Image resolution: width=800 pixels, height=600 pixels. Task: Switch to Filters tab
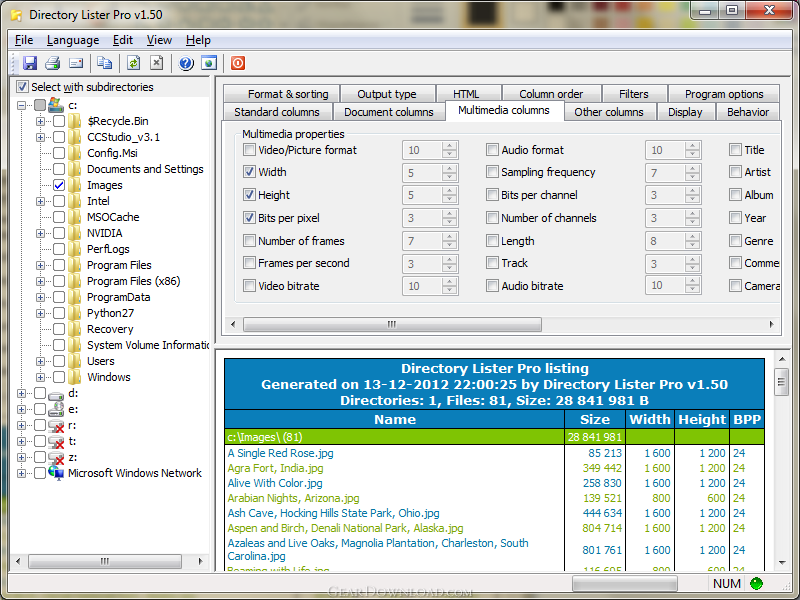tap(634, 94)
